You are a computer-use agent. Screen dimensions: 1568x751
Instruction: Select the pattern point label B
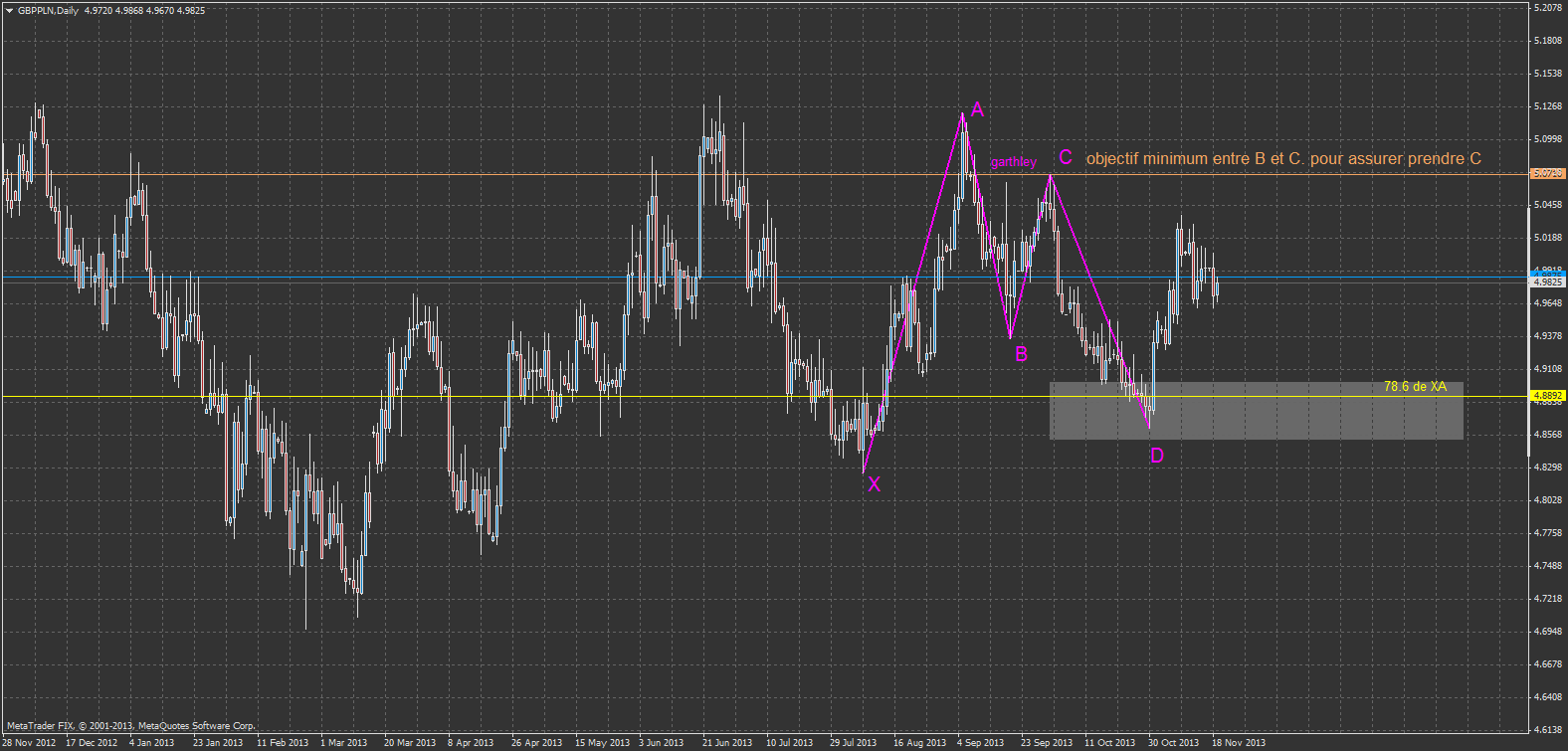(x=1021, y=353)
